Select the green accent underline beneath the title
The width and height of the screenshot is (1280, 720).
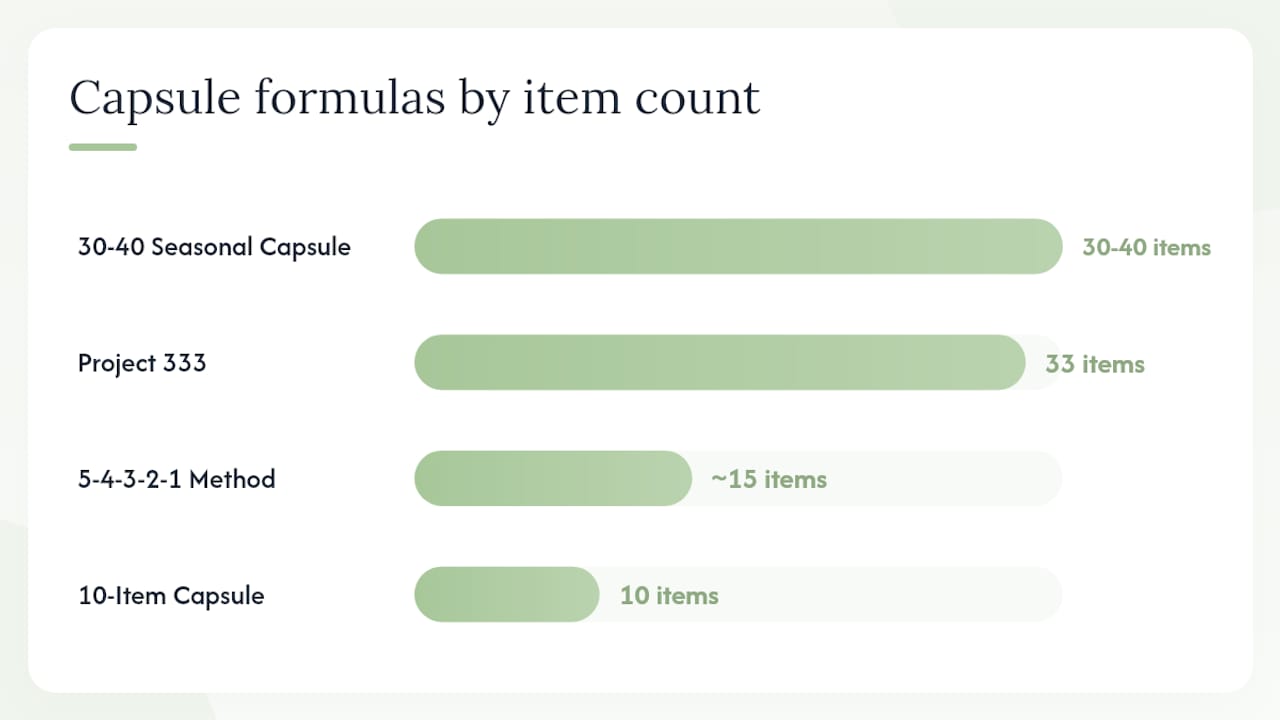103,147
